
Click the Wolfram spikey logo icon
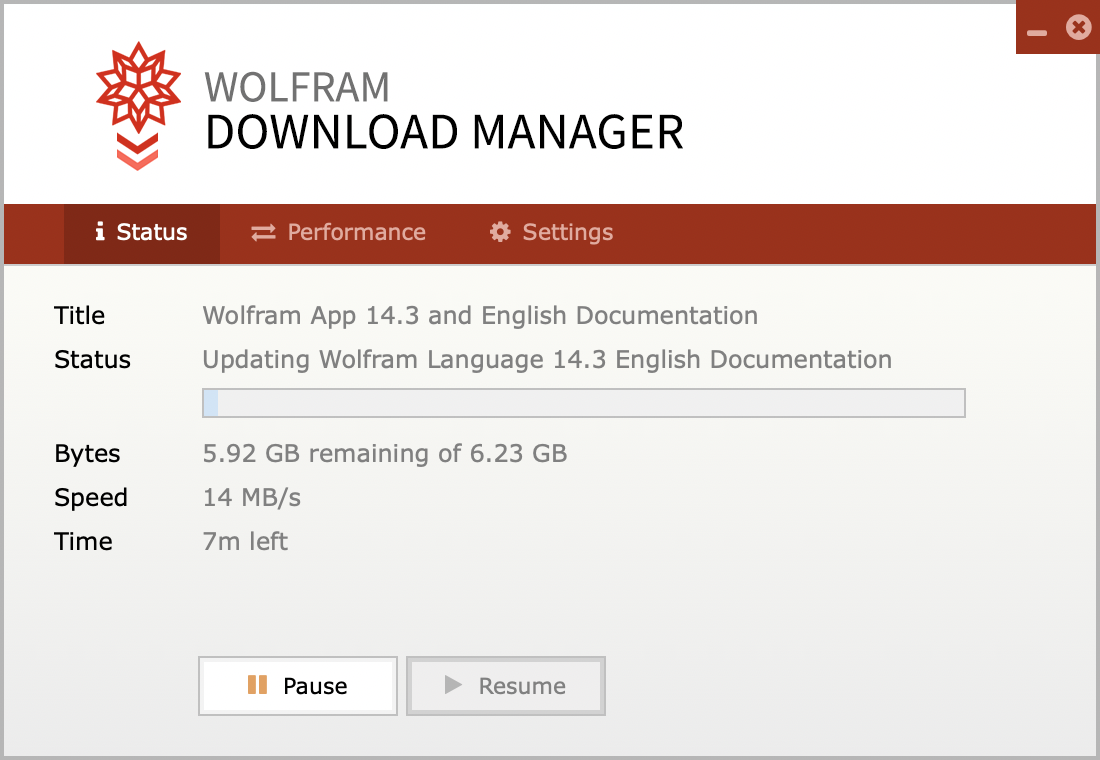[x=138, y=88]
